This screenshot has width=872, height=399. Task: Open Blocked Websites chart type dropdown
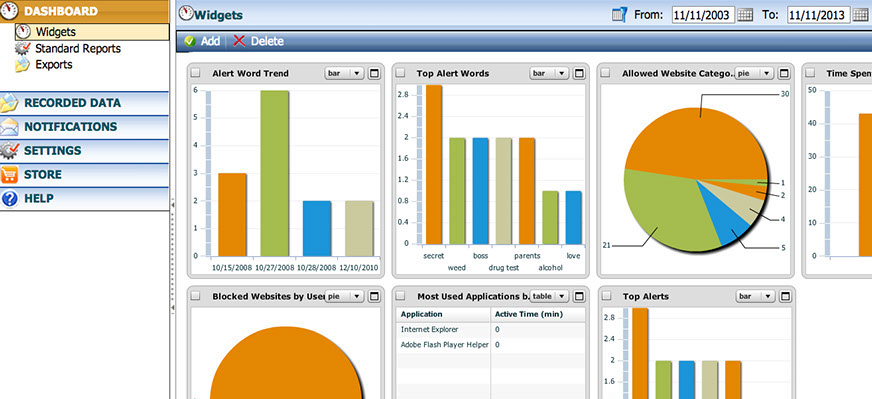(344, 297)
